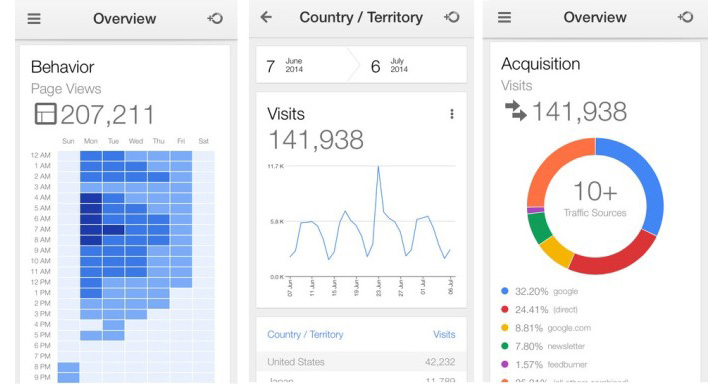Tap the Sunday 8 PM heatmap cell
The image size is (724, 385).
click(x=68, y=367)
